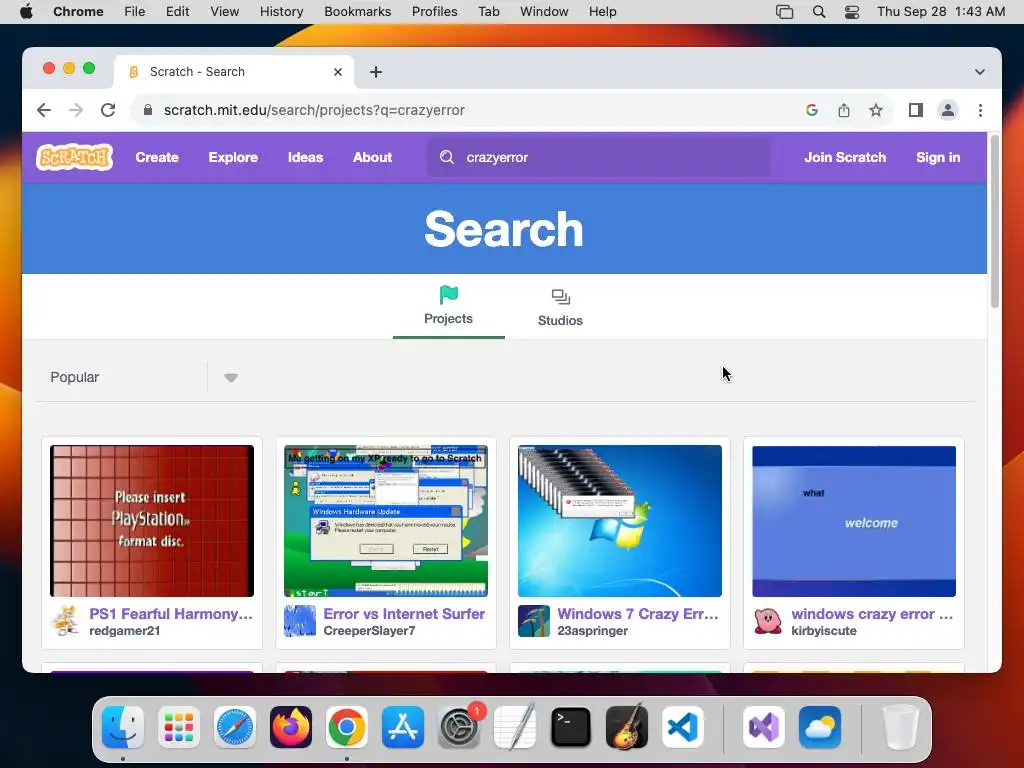Open Finder from the dock

point(123,728)
